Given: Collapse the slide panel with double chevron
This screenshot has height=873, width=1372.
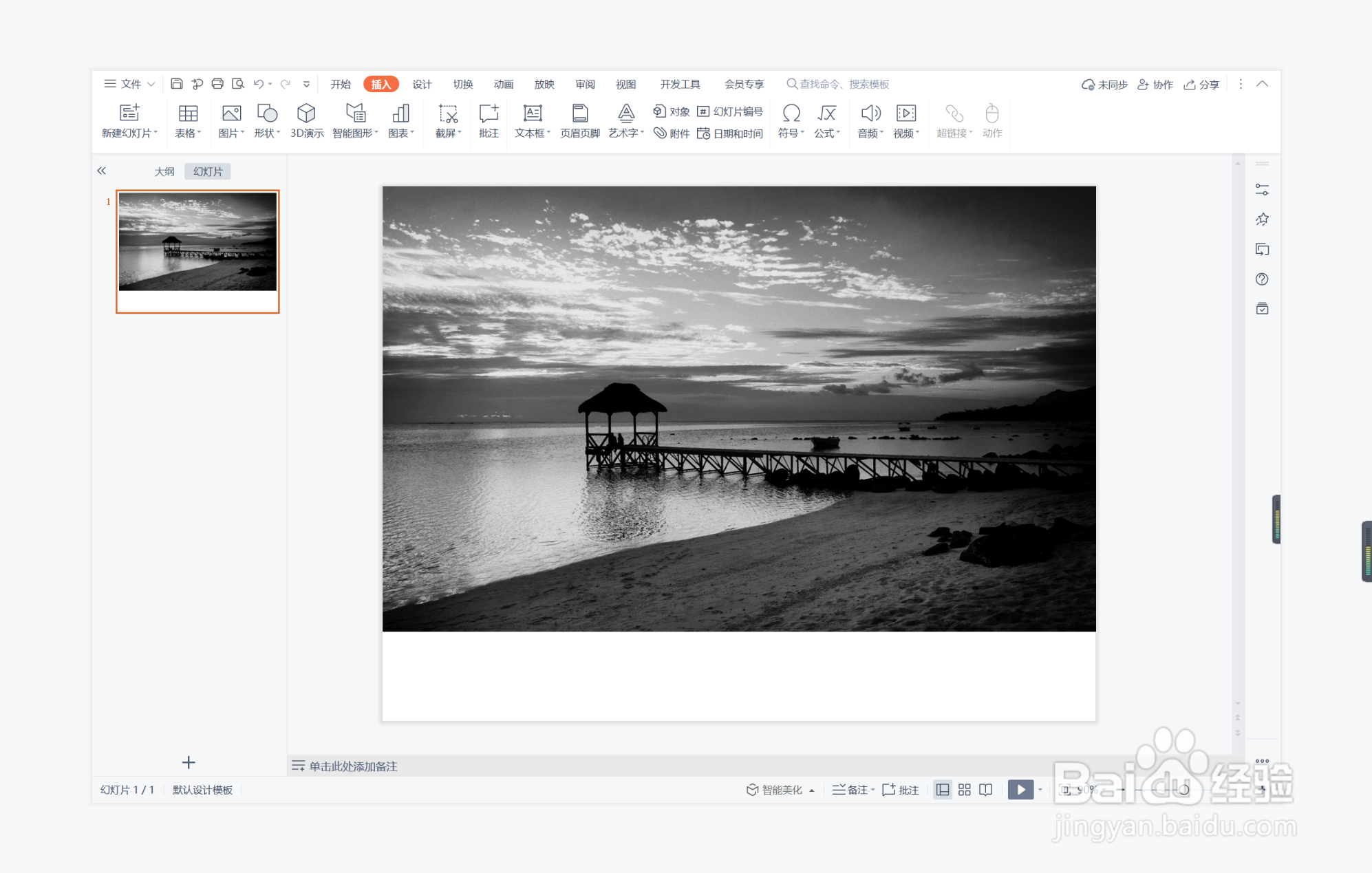Looking at the screenshot, I should (102, 171).
